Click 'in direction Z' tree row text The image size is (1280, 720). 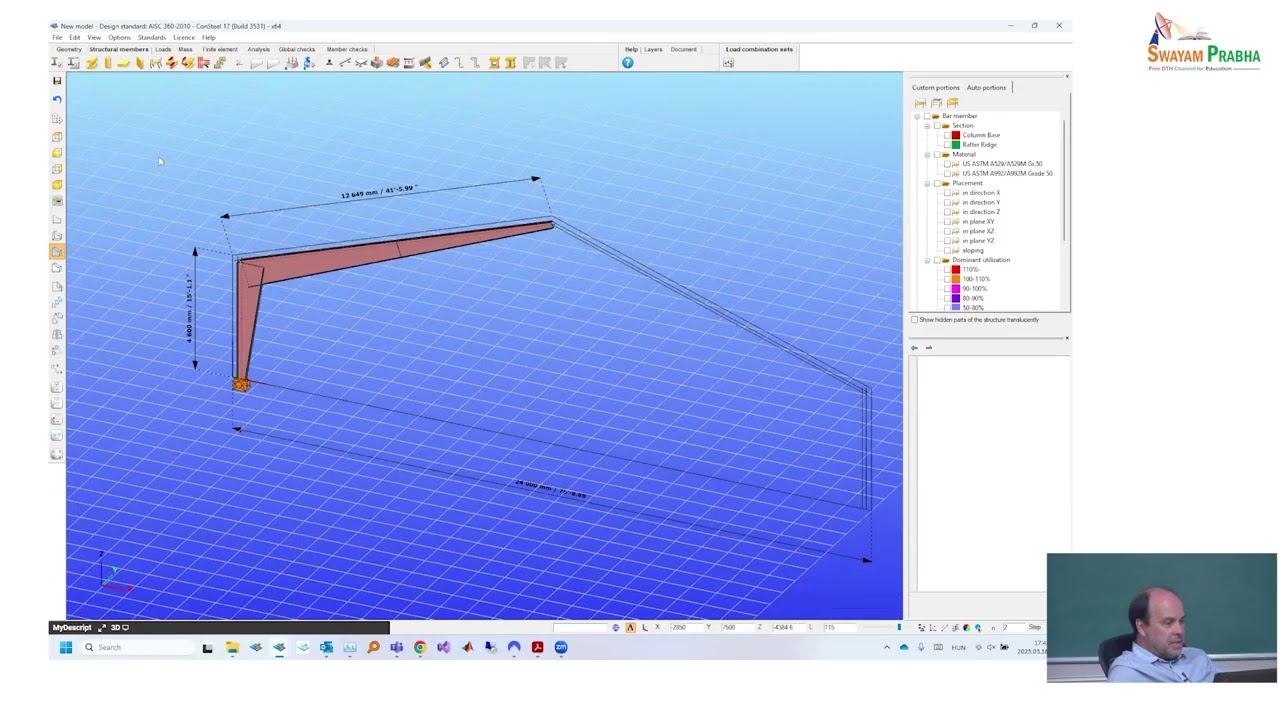point(981,212)
